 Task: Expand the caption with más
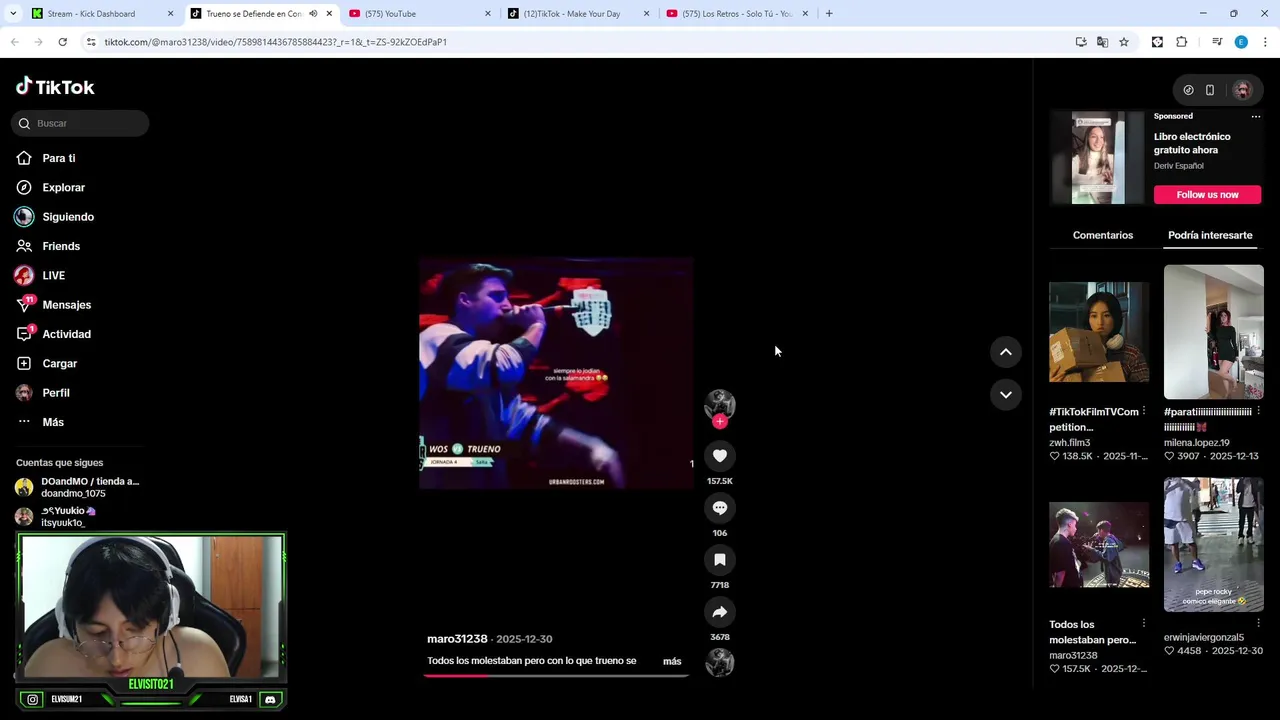[x=672, y=661]
